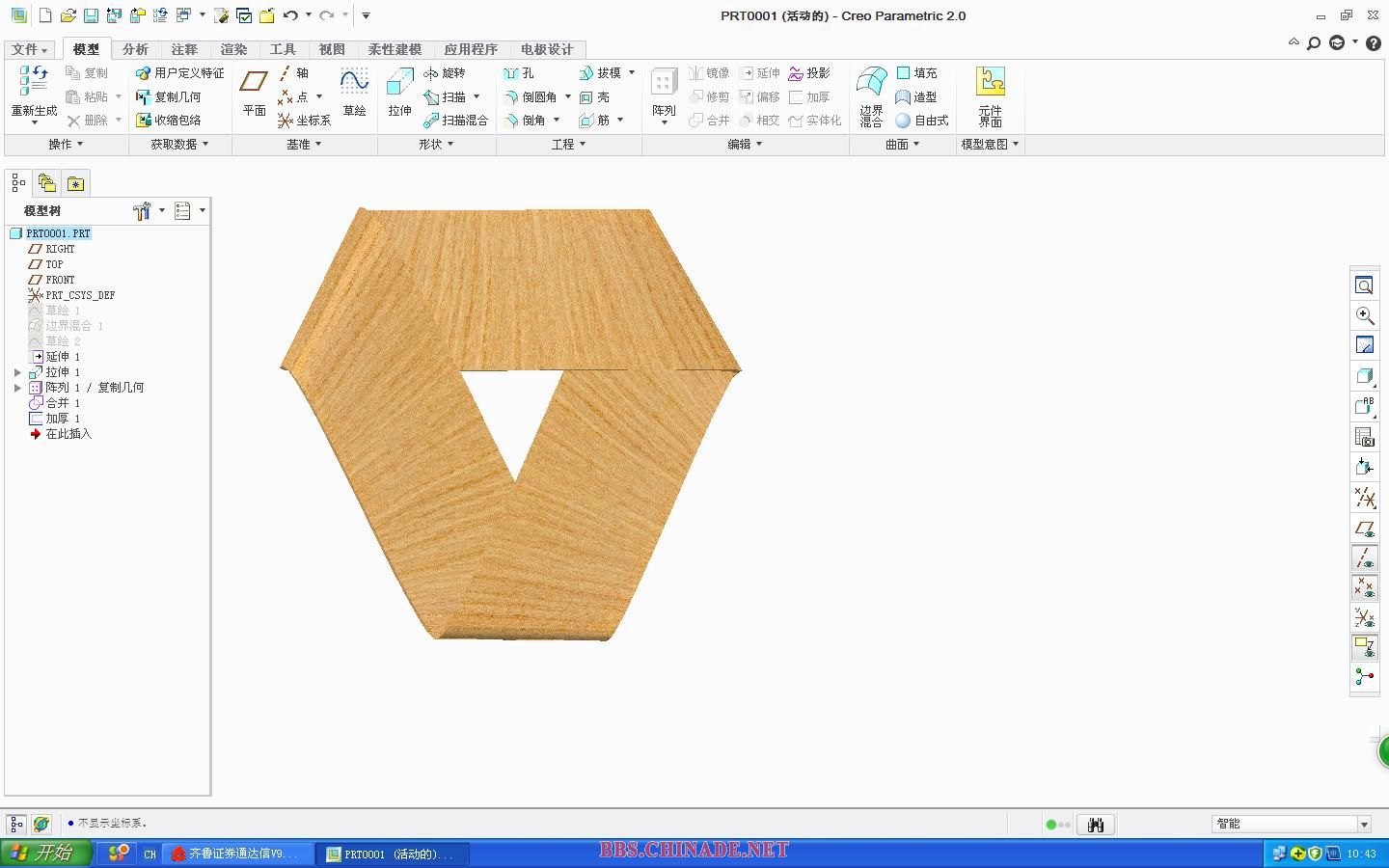Select the Boundary Blend (边界混合) tool
Image resolution: width=1389 pixels, height=868 pixels.
pyautogui.click(x=871, y=95)
